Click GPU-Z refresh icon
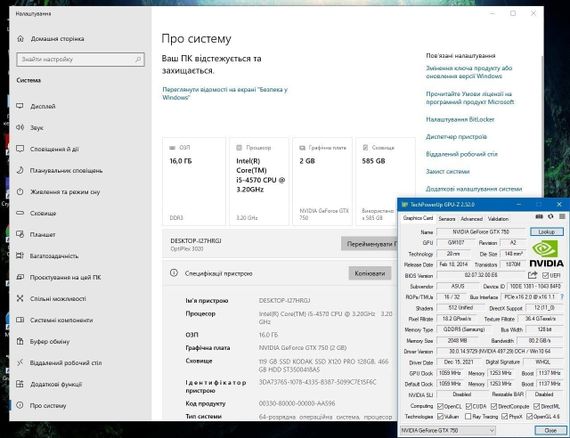Screen dimensions: 570x438 [551, 217]
